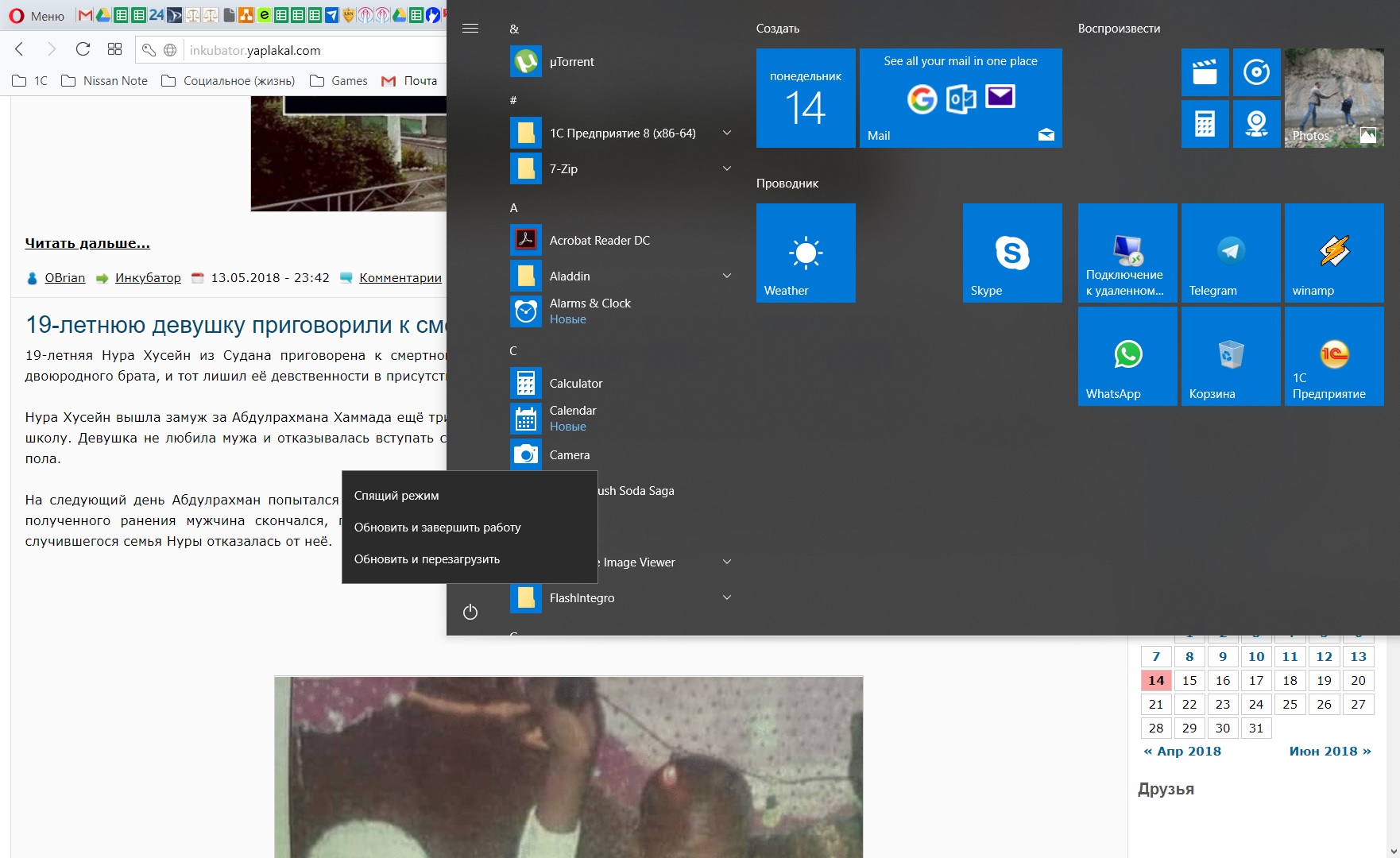Open the Photos tile with picture
This screenshot has height=858, width=1400.
point(1334,98)
